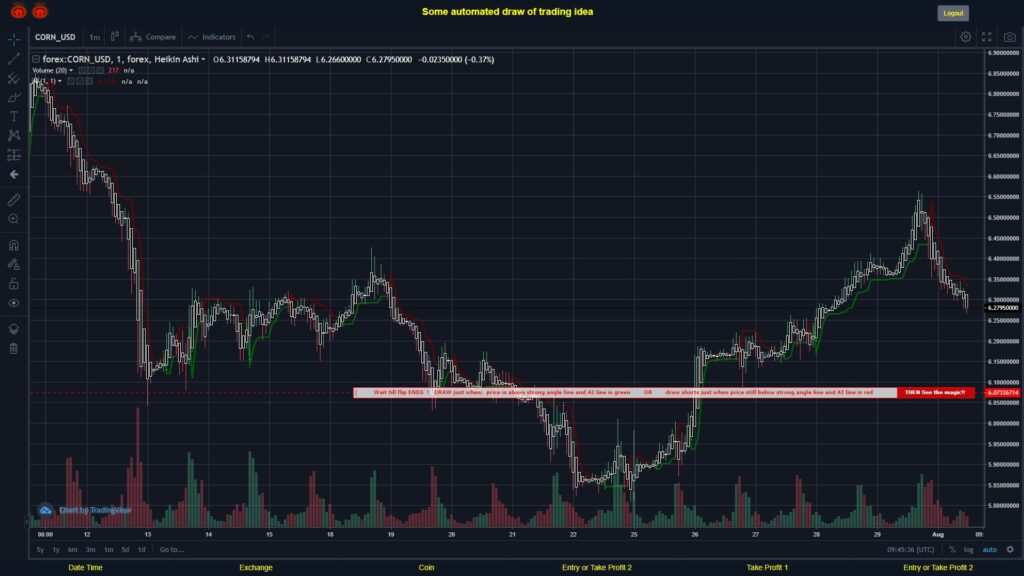Viewport: 1024px width, 576px height.
Task: Open the Heikin Ashi series dropdown arrow
Action: [203, 59]
